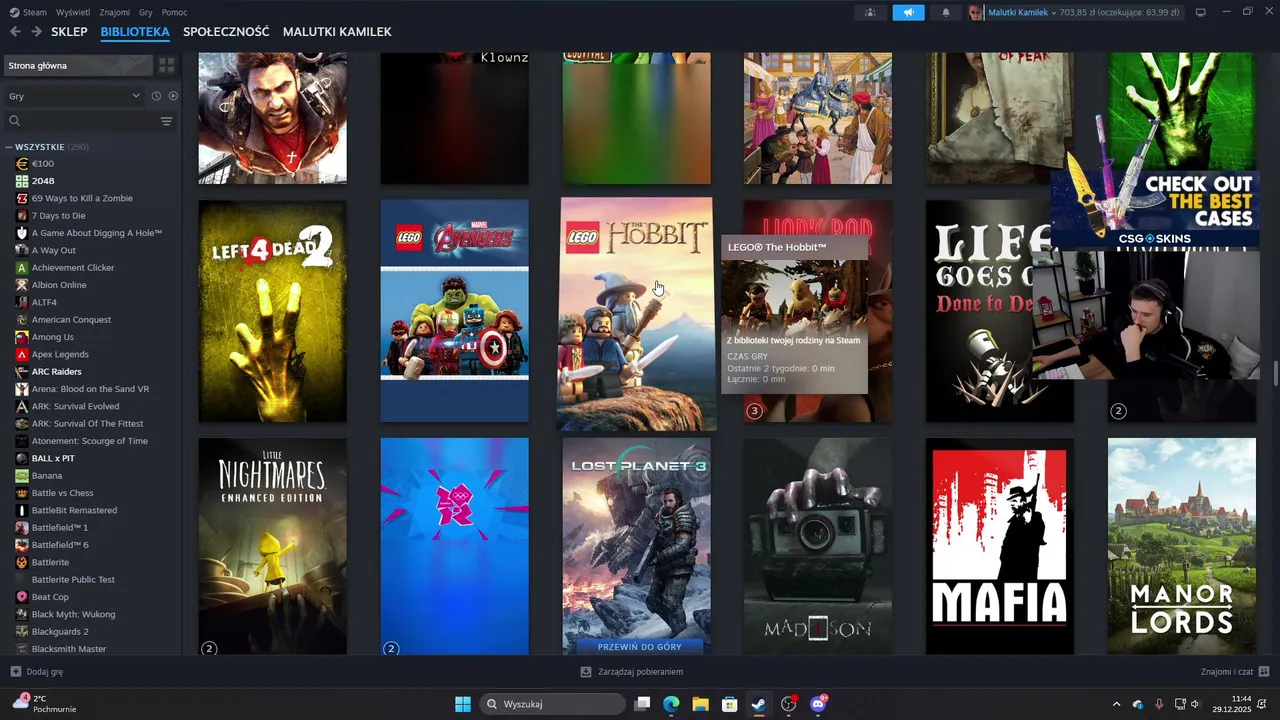Viewport: 1280px width, 720px height.
Task: Click the library vertical scrollbar handle
Action: pyautogui.click(x=1275, y=374)
